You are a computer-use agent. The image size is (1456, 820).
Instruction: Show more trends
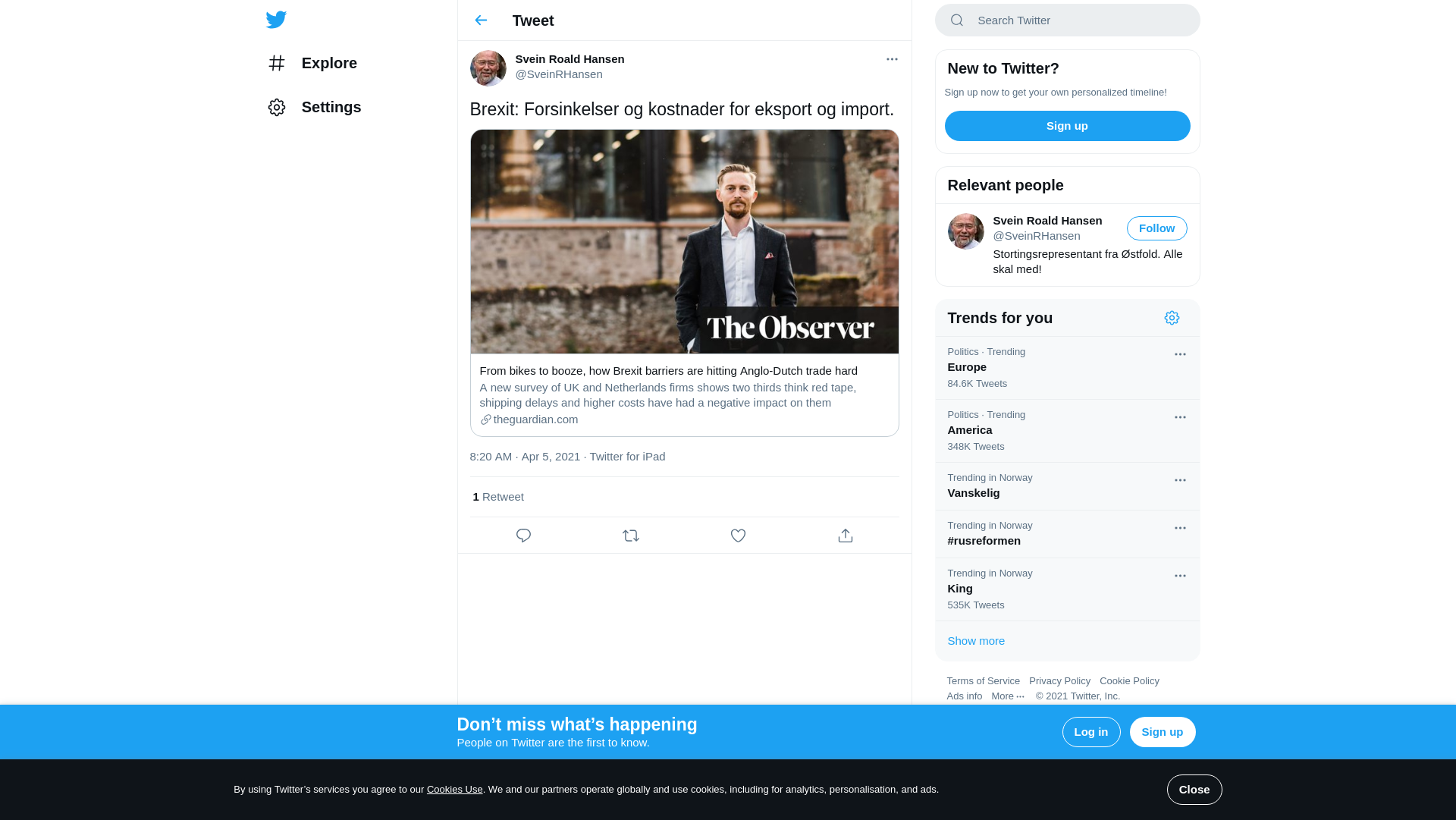976,641
